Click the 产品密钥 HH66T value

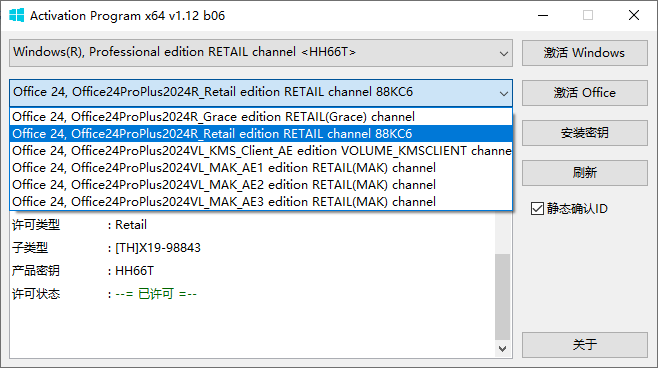click(x=134, y=271)
